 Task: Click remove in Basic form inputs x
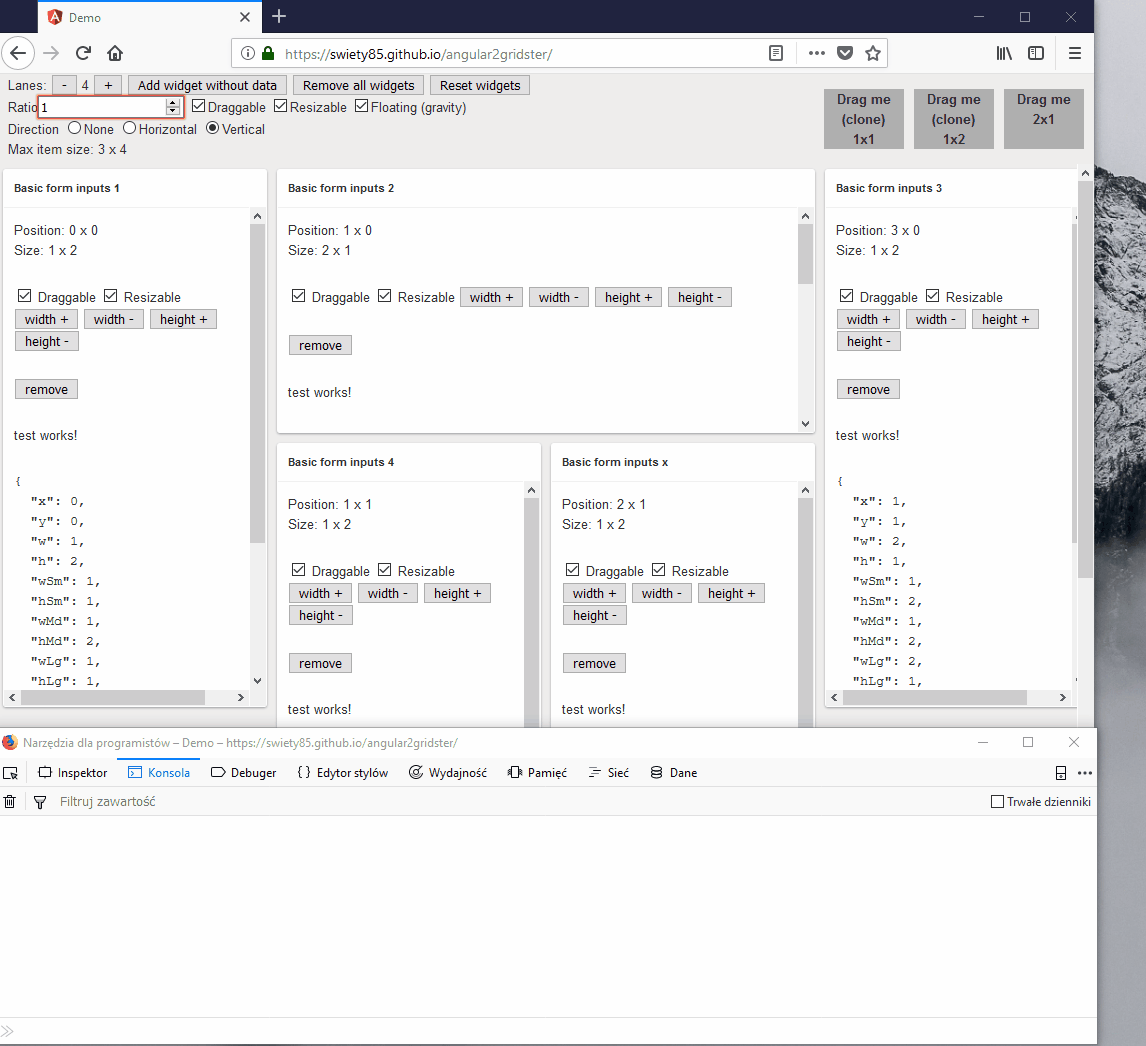click(x=594, y=664)
